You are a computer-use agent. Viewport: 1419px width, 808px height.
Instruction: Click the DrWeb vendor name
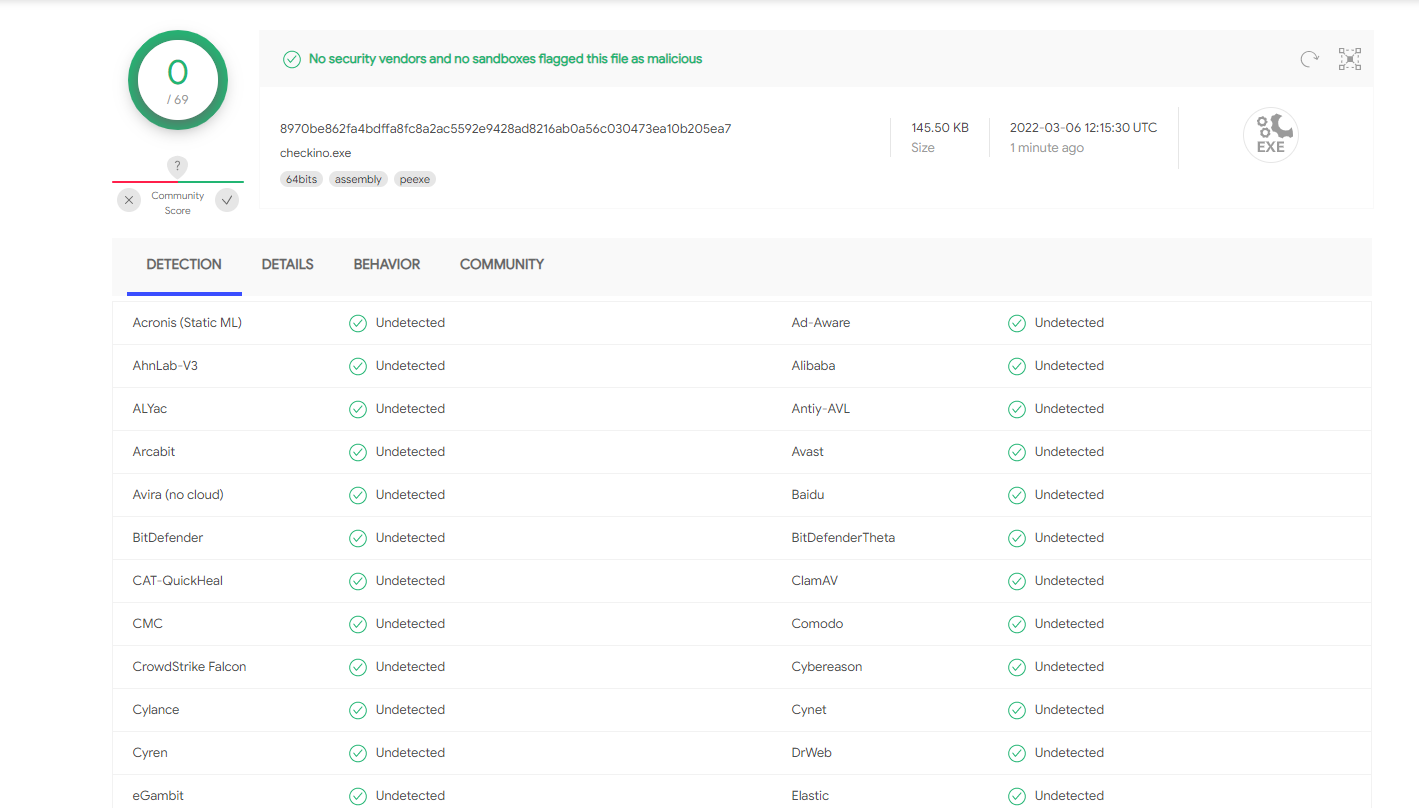click(x=812, y=753)
